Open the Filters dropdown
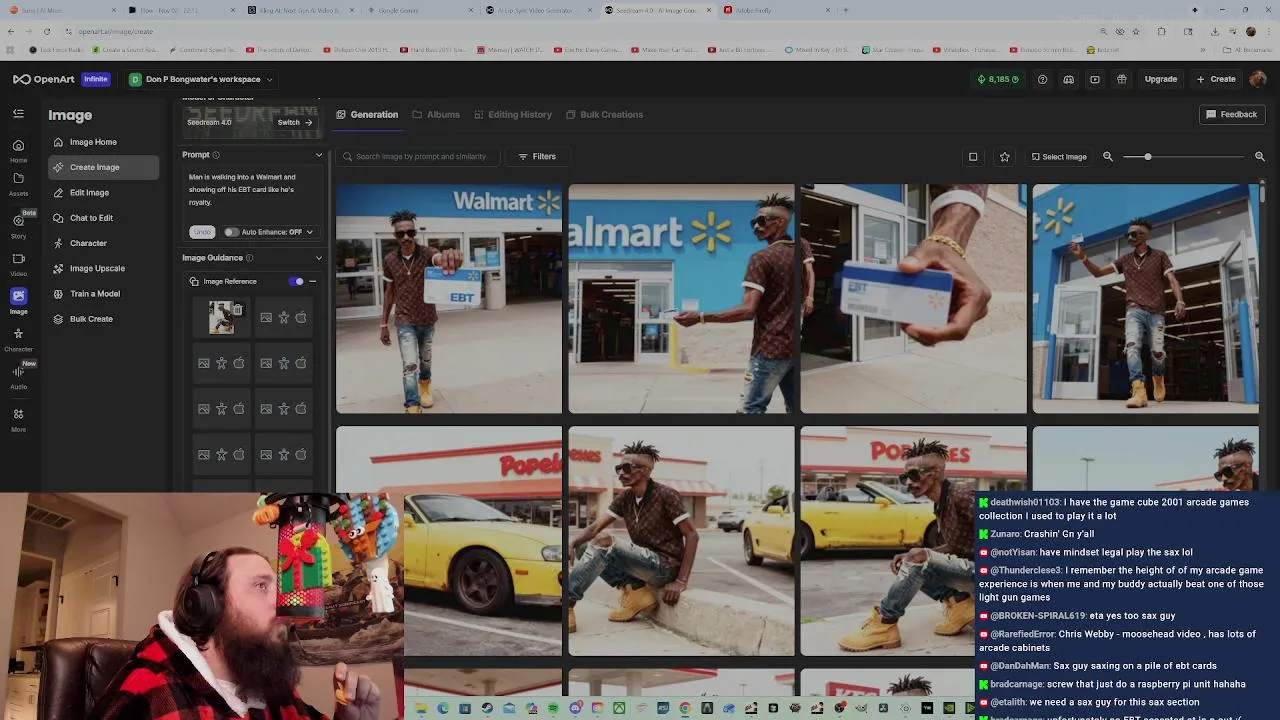The width and height of the screenshot is (1280, 720). click(x=537, y=156)
